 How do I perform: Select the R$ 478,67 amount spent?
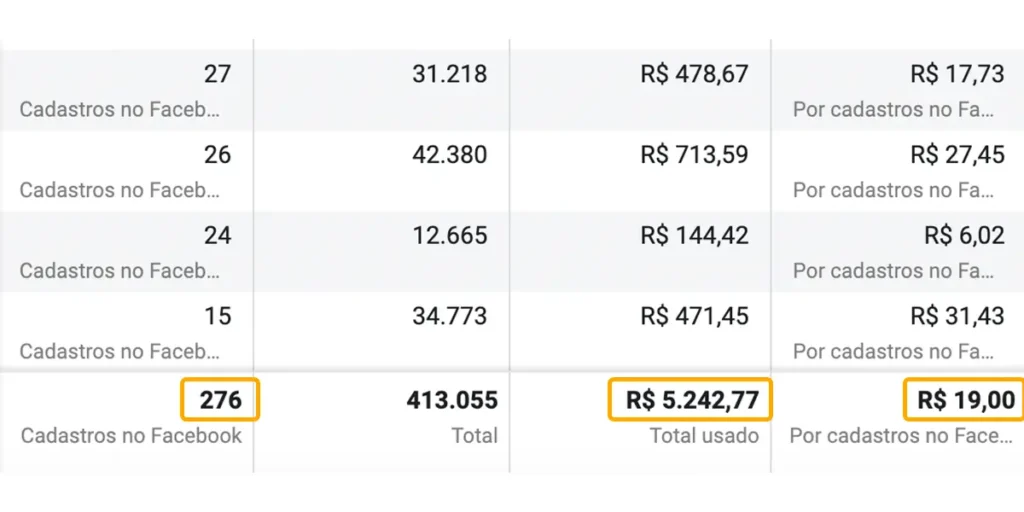(694, 74)
